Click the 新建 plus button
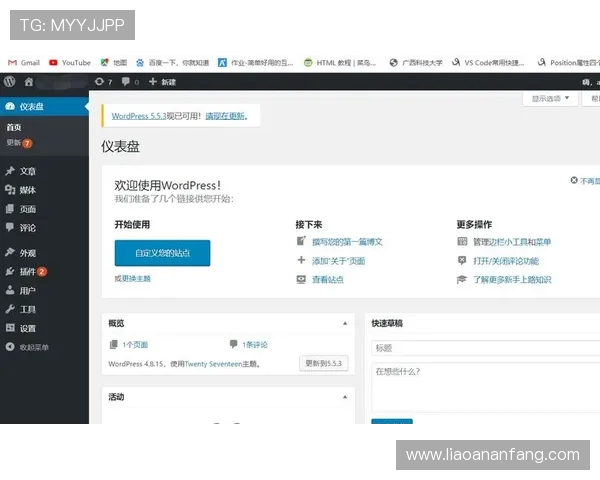Screen dimensions: 600x480 point(162,82)
